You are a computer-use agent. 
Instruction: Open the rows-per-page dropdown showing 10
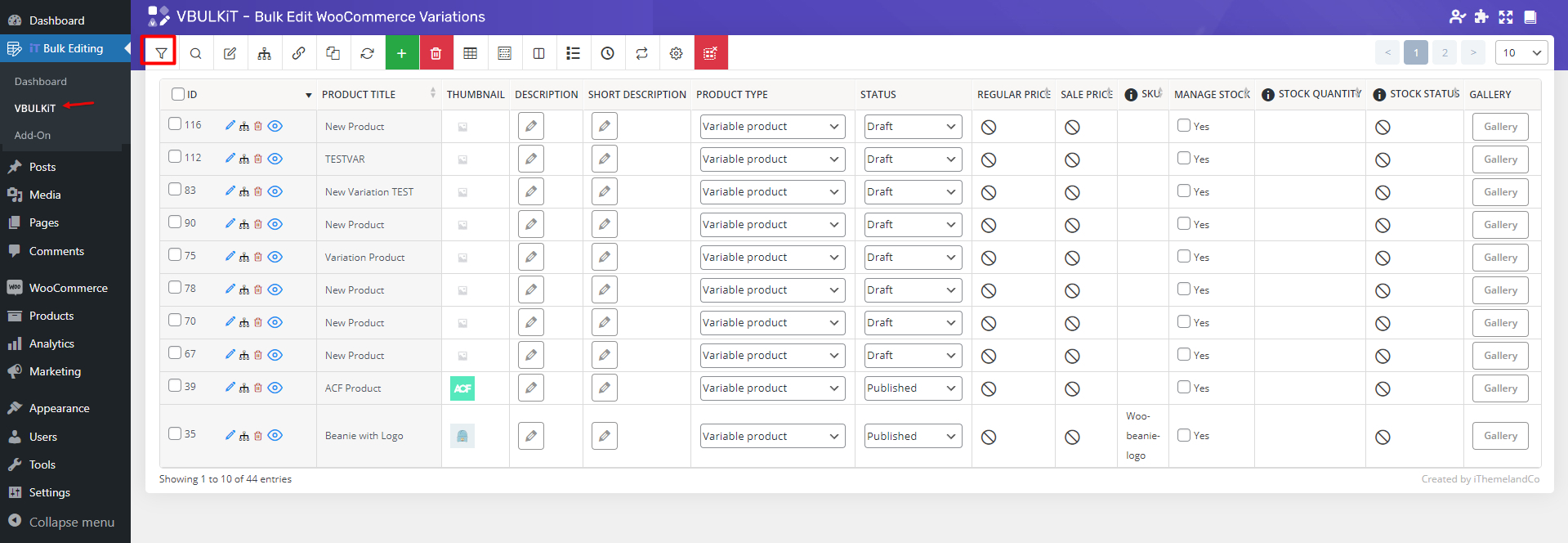coord(1521,52)
